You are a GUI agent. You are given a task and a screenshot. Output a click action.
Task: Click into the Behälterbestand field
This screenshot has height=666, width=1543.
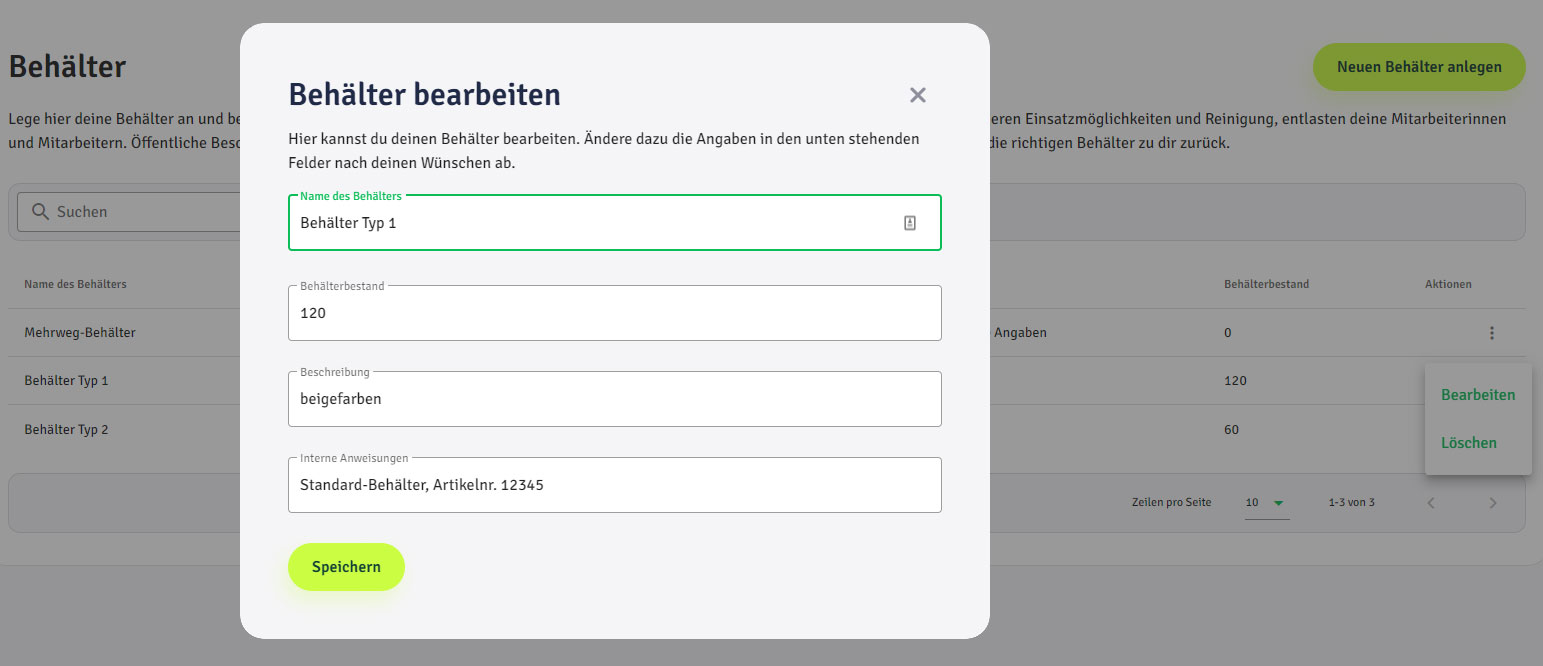pos(614,313)
